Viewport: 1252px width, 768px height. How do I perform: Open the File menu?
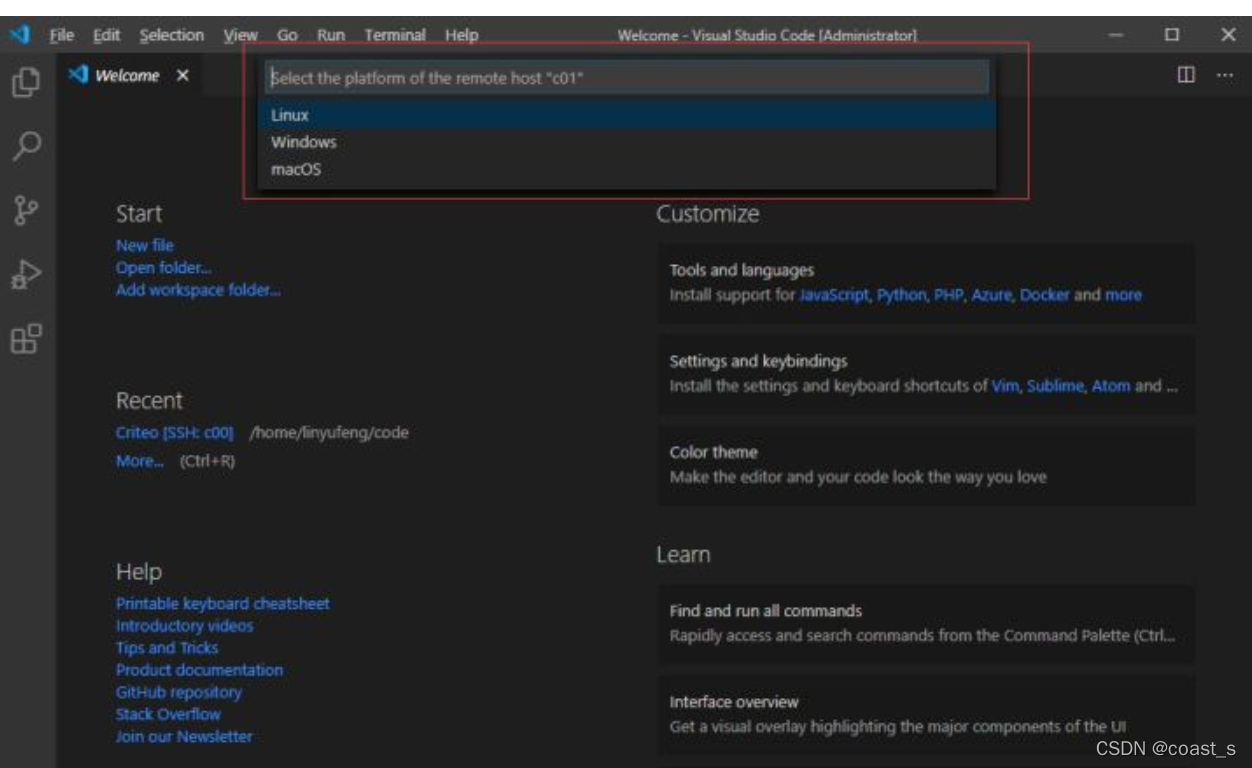(x=62, y=35)
